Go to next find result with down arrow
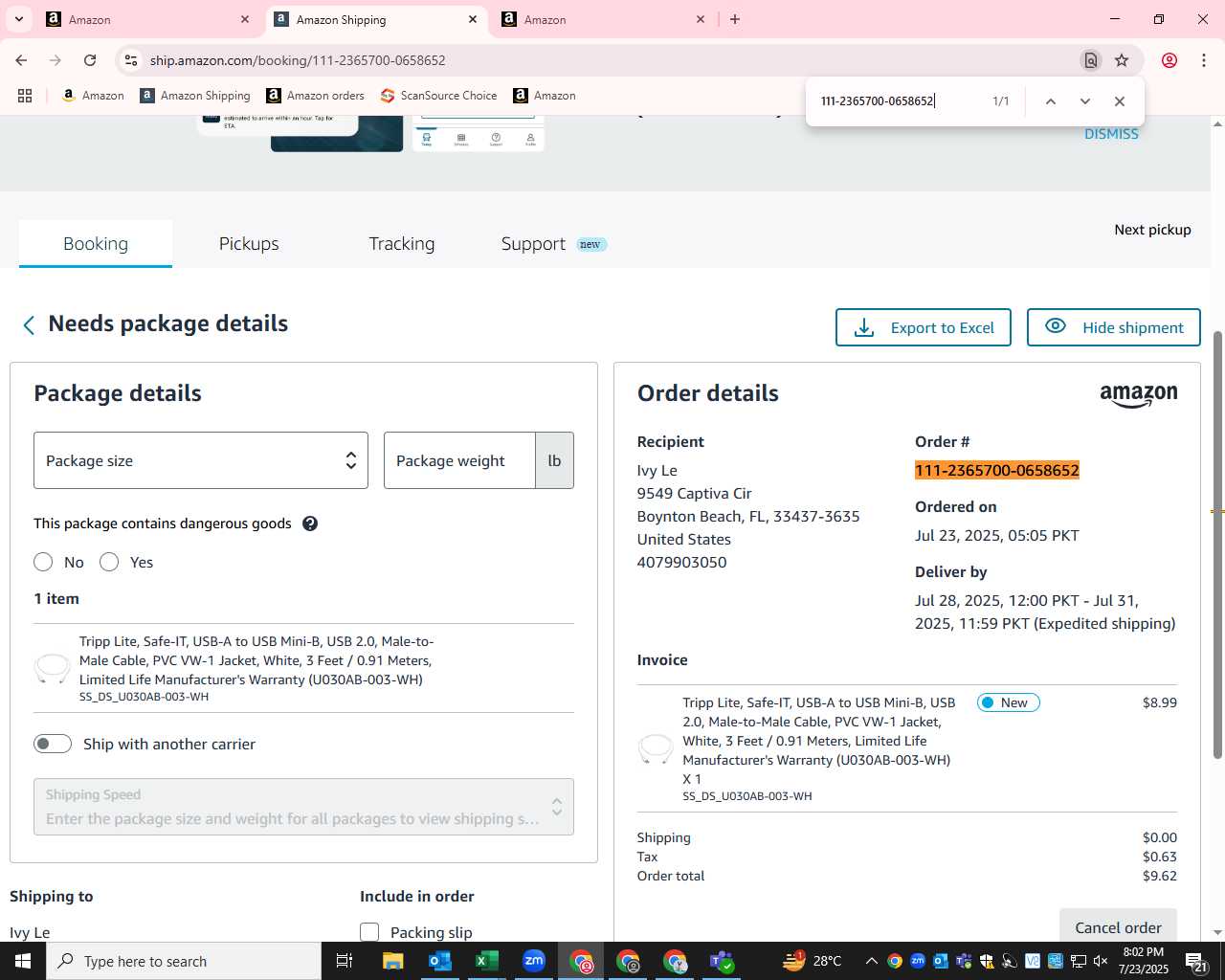Viewport: 1225px width, 980px height. click(x=1084, y=101)
